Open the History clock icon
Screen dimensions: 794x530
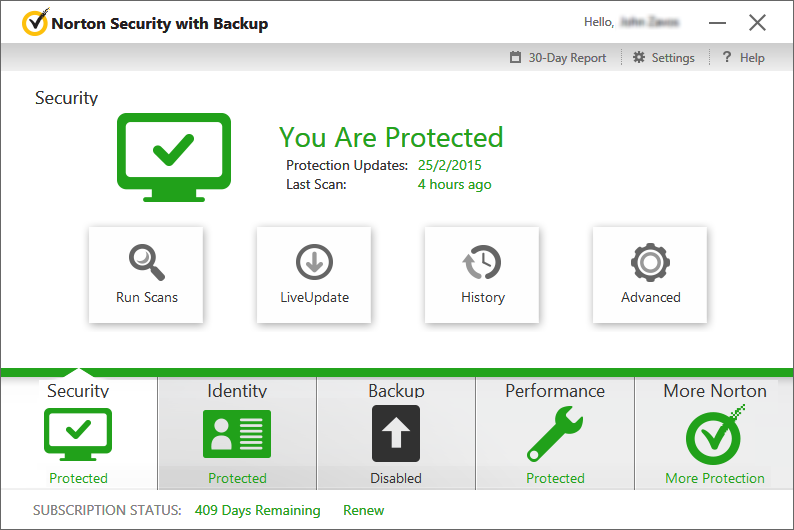click(x=482, y=263)
